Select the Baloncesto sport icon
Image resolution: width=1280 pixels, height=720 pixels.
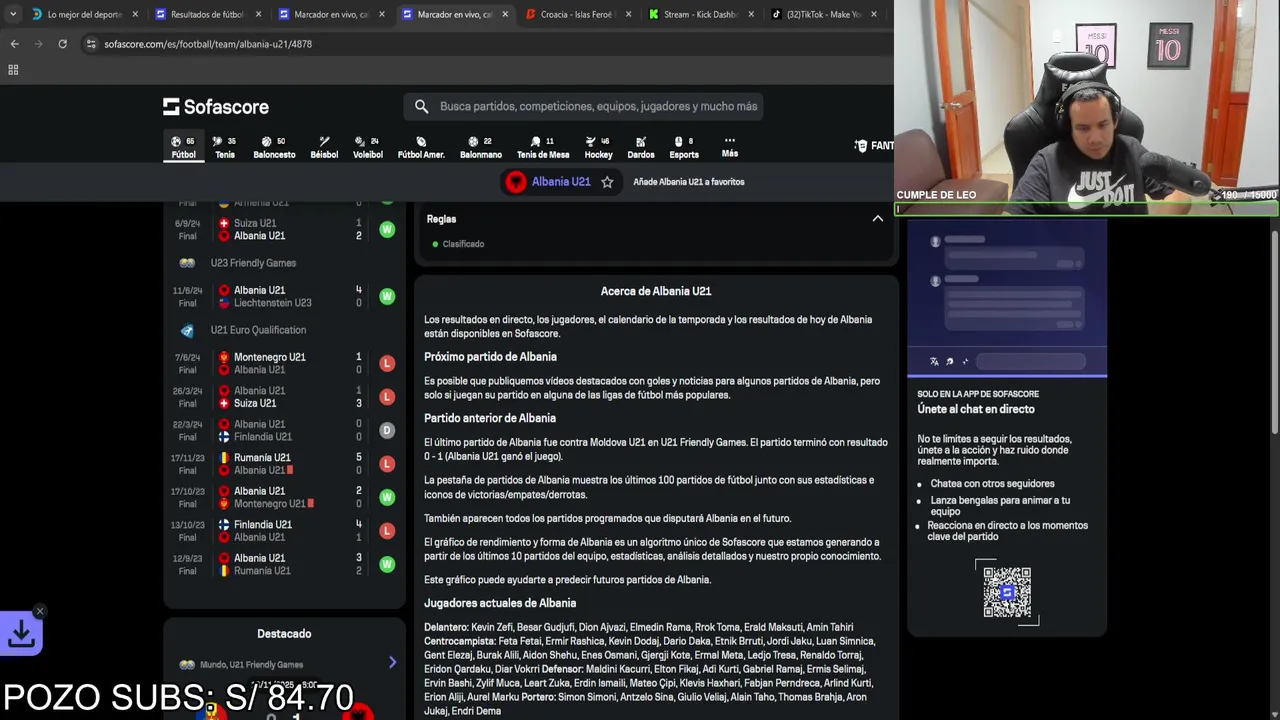tap(274, 147)
